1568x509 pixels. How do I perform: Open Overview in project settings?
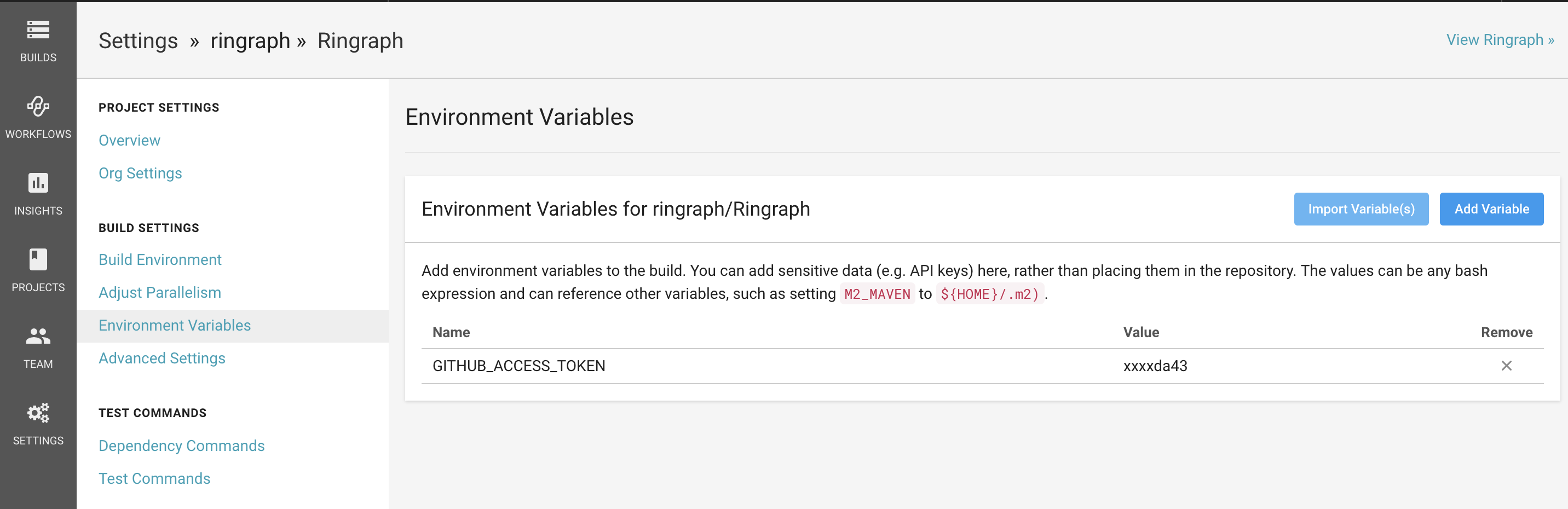(x=129, y=140)
